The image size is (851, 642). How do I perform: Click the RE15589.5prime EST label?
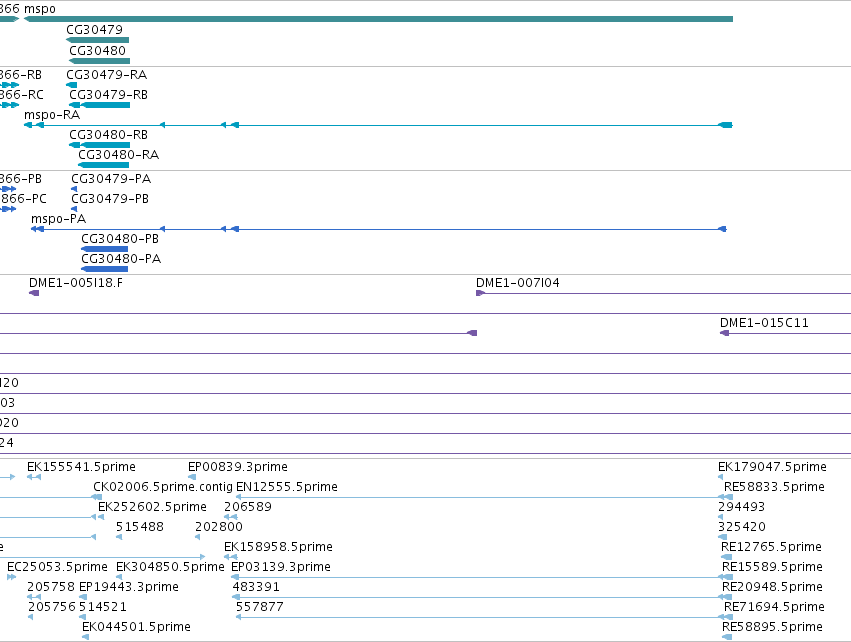point(772,567)
